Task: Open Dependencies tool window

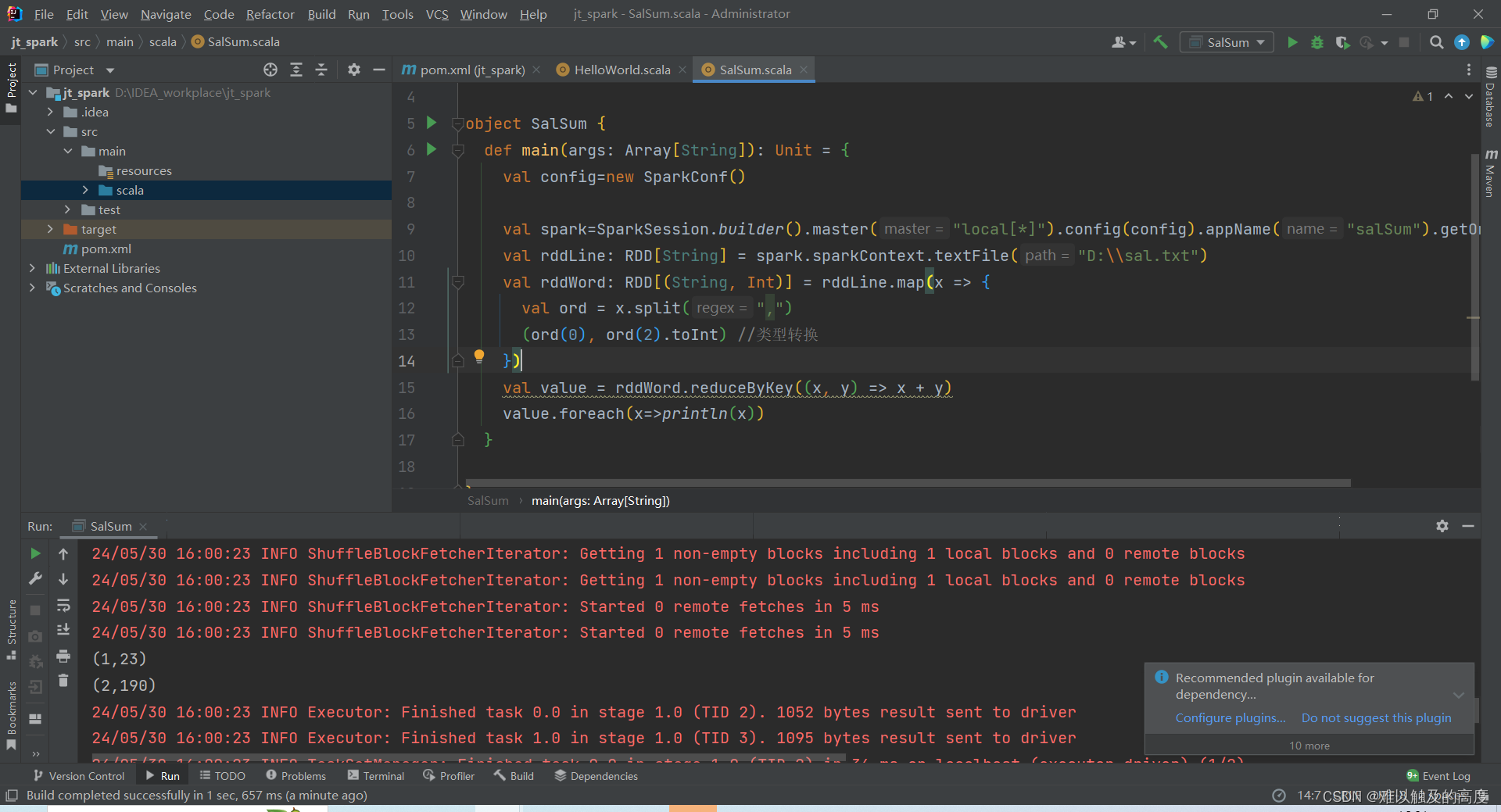Action: click(x=596, y=775)
